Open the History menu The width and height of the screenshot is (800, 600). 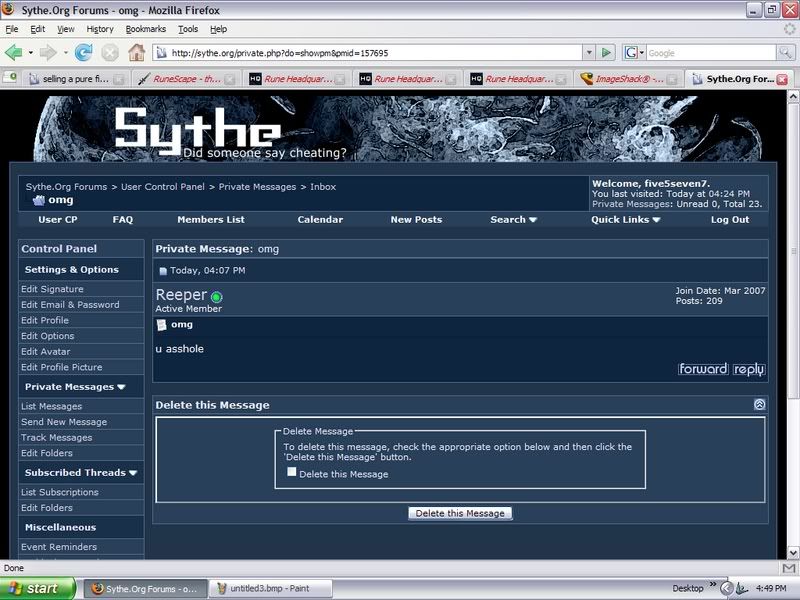[x=100, y=29]
